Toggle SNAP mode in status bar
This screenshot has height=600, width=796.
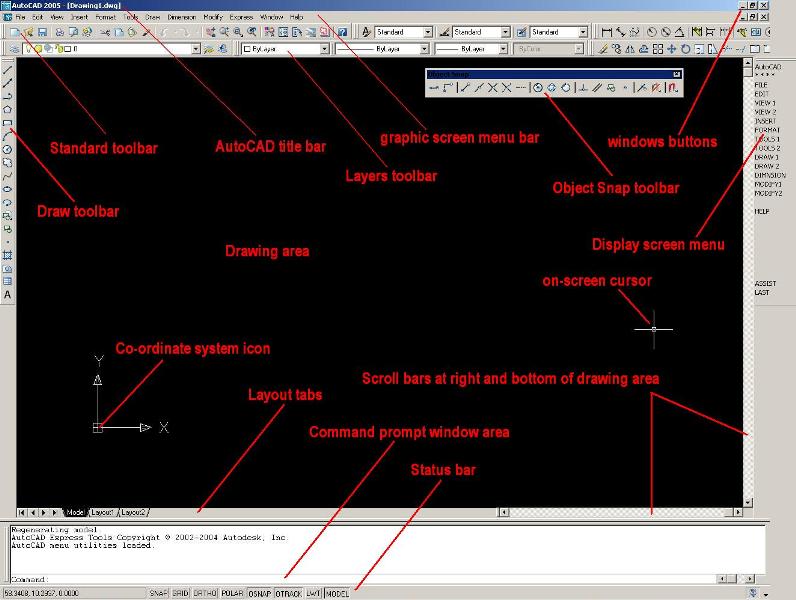point(158,593)
